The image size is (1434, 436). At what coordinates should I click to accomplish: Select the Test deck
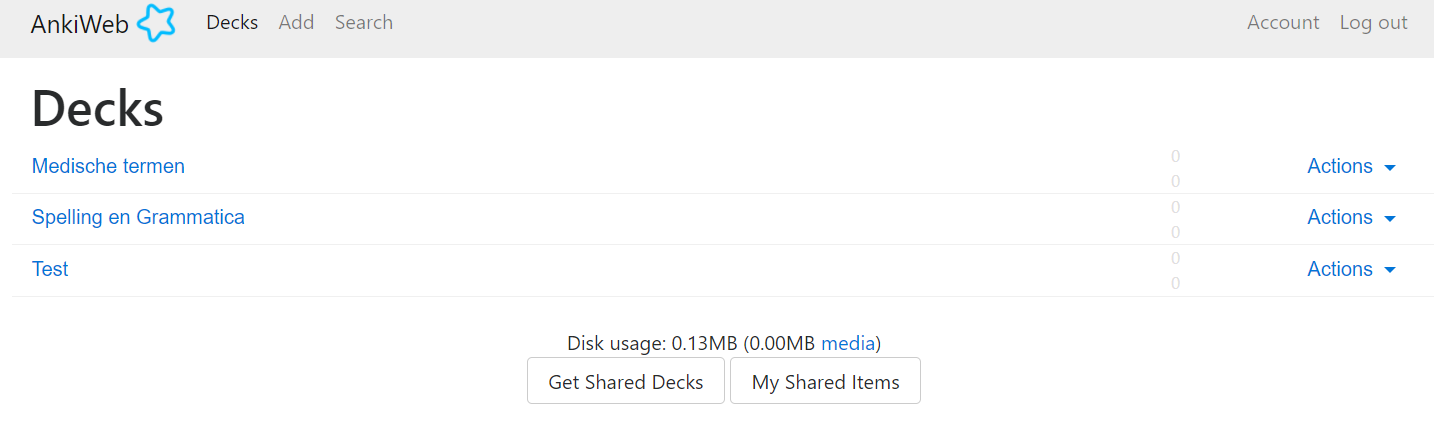tap(50, 269)
